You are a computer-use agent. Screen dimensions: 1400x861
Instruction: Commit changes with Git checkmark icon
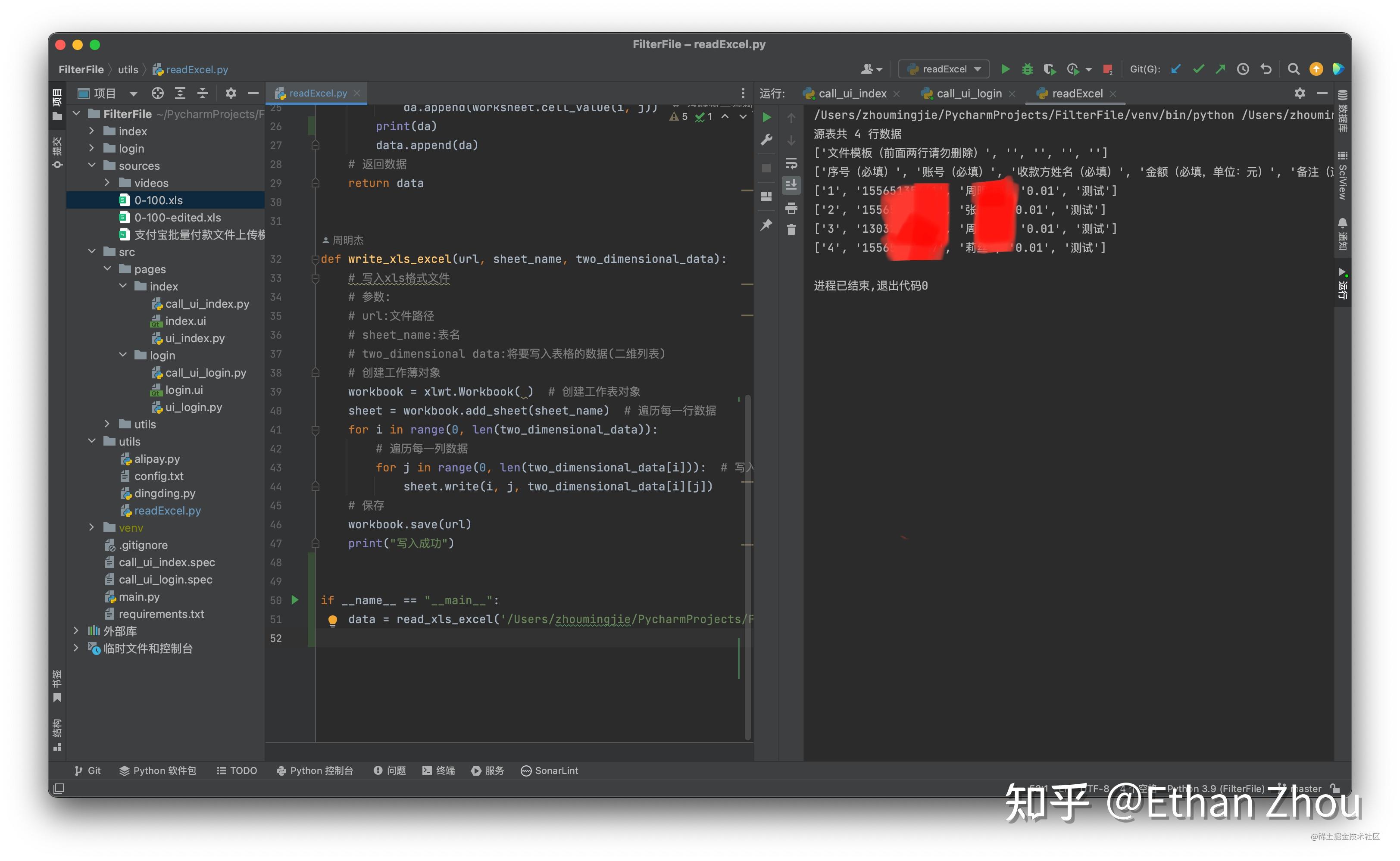tap(1198, 69)
